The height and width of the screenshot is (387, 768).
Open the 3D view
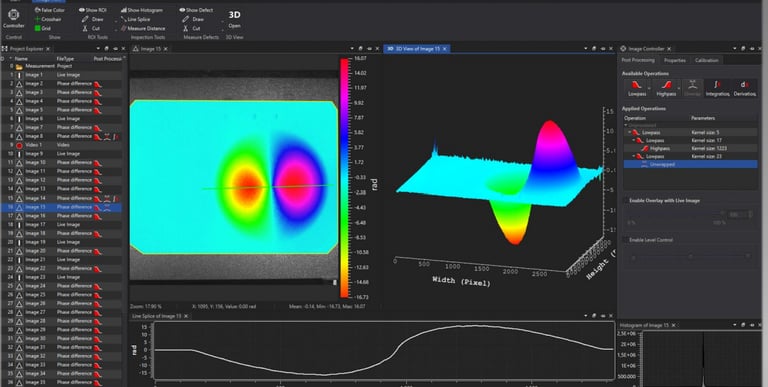click(x=234, y=19)
